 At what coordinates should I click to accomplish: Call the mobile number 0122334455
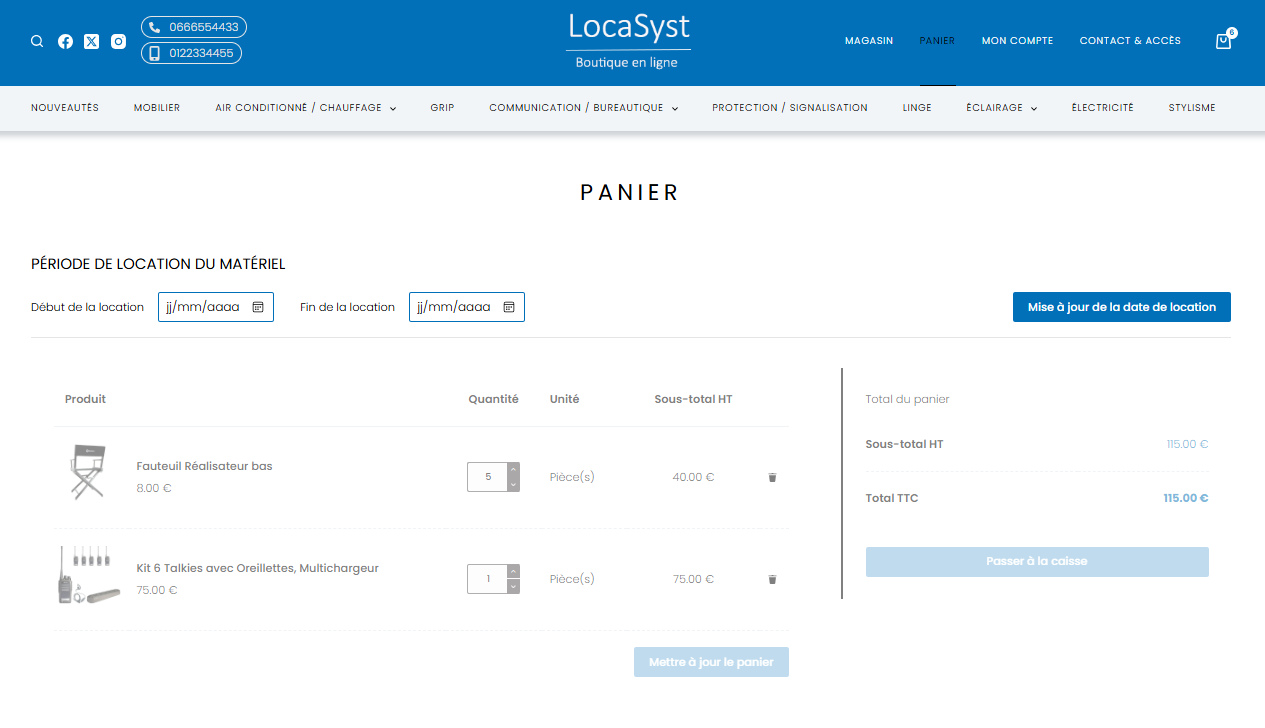click(191, 53)
